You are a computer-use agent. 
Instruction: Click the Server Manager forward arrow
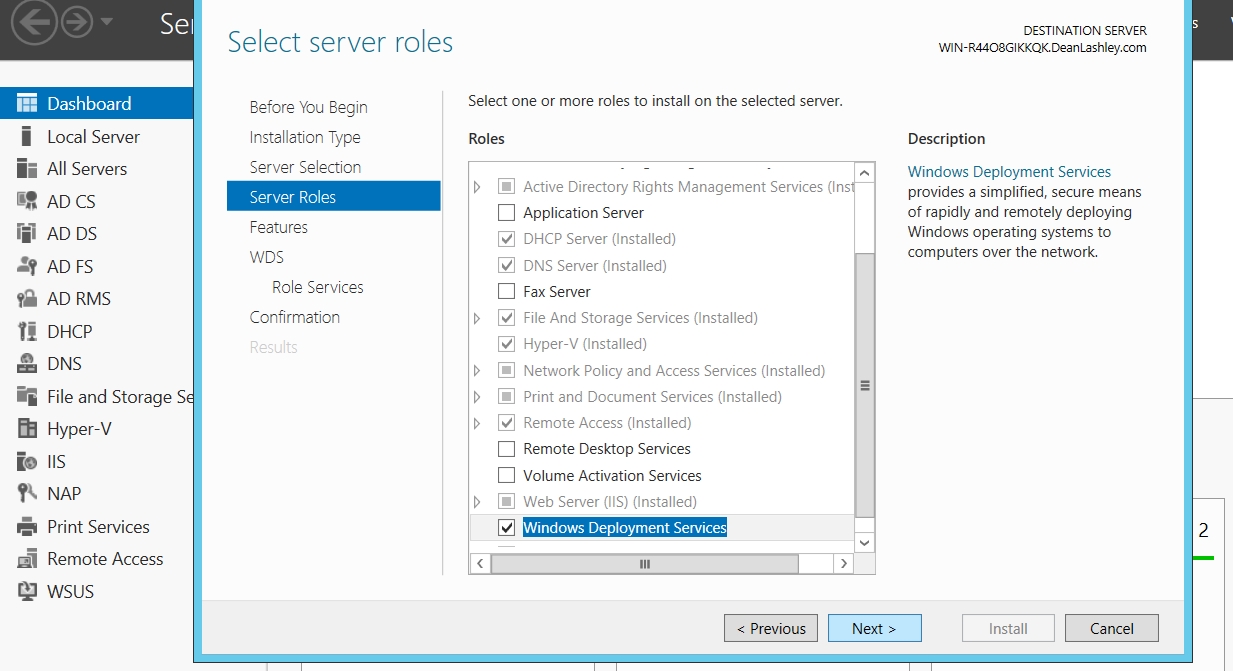point(77,23)
